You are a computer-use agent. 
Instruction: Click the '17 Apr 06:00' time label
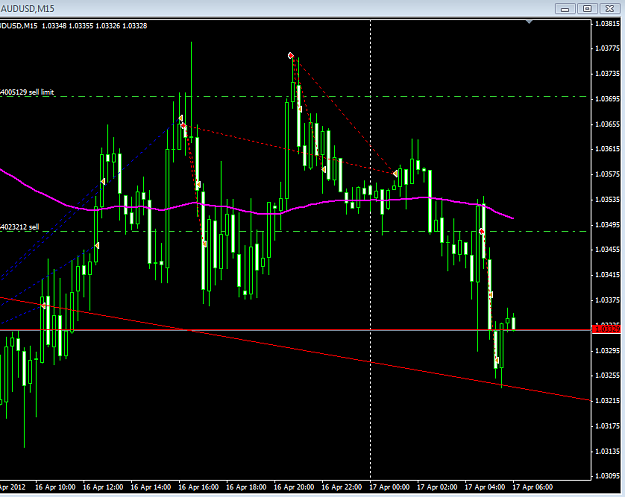[x=533, y=487]
